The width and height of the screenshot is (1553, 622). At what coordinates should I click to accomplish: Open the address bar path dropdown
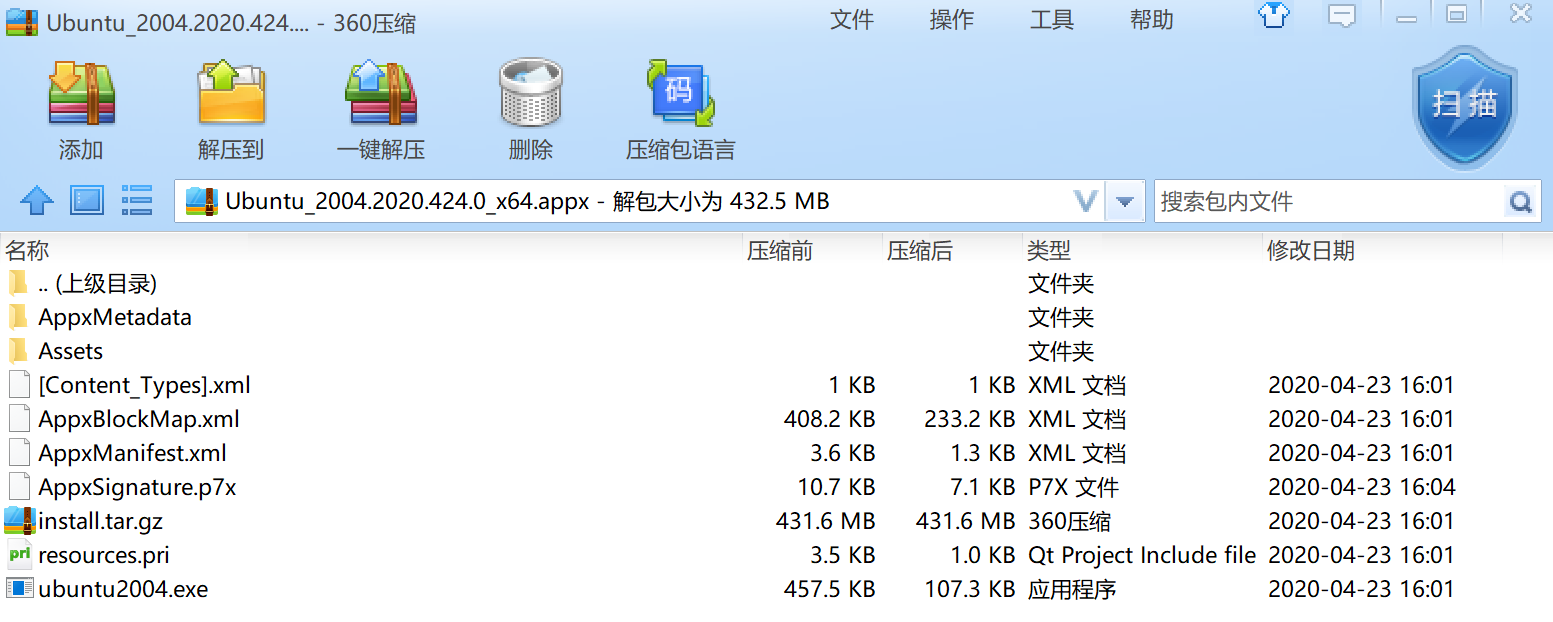pos(1086,200)
